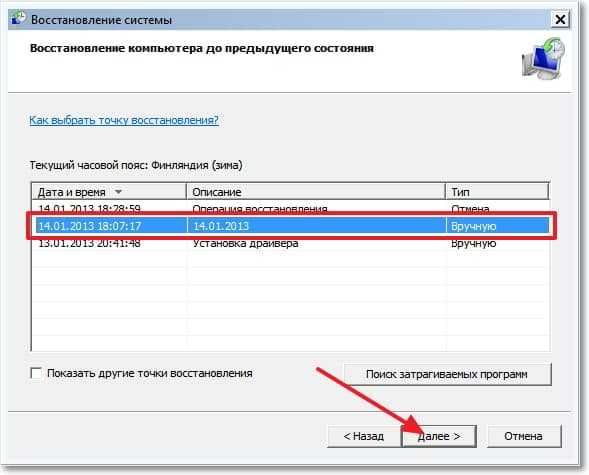The image size is (589, 475).
Task: Click 'Вручную' type cell of highlighted row
Action: [x=473, y=226]
